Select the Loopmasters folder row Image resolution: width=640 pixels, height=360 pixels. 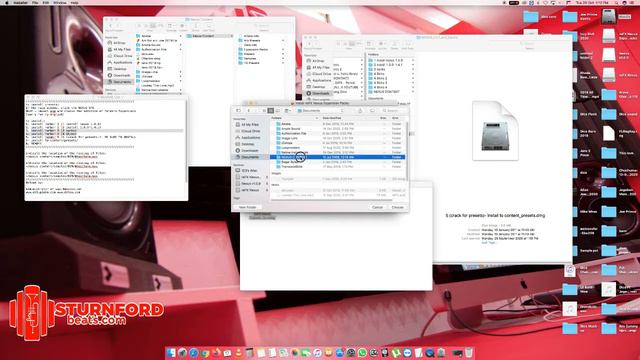[x=338, y=148]
